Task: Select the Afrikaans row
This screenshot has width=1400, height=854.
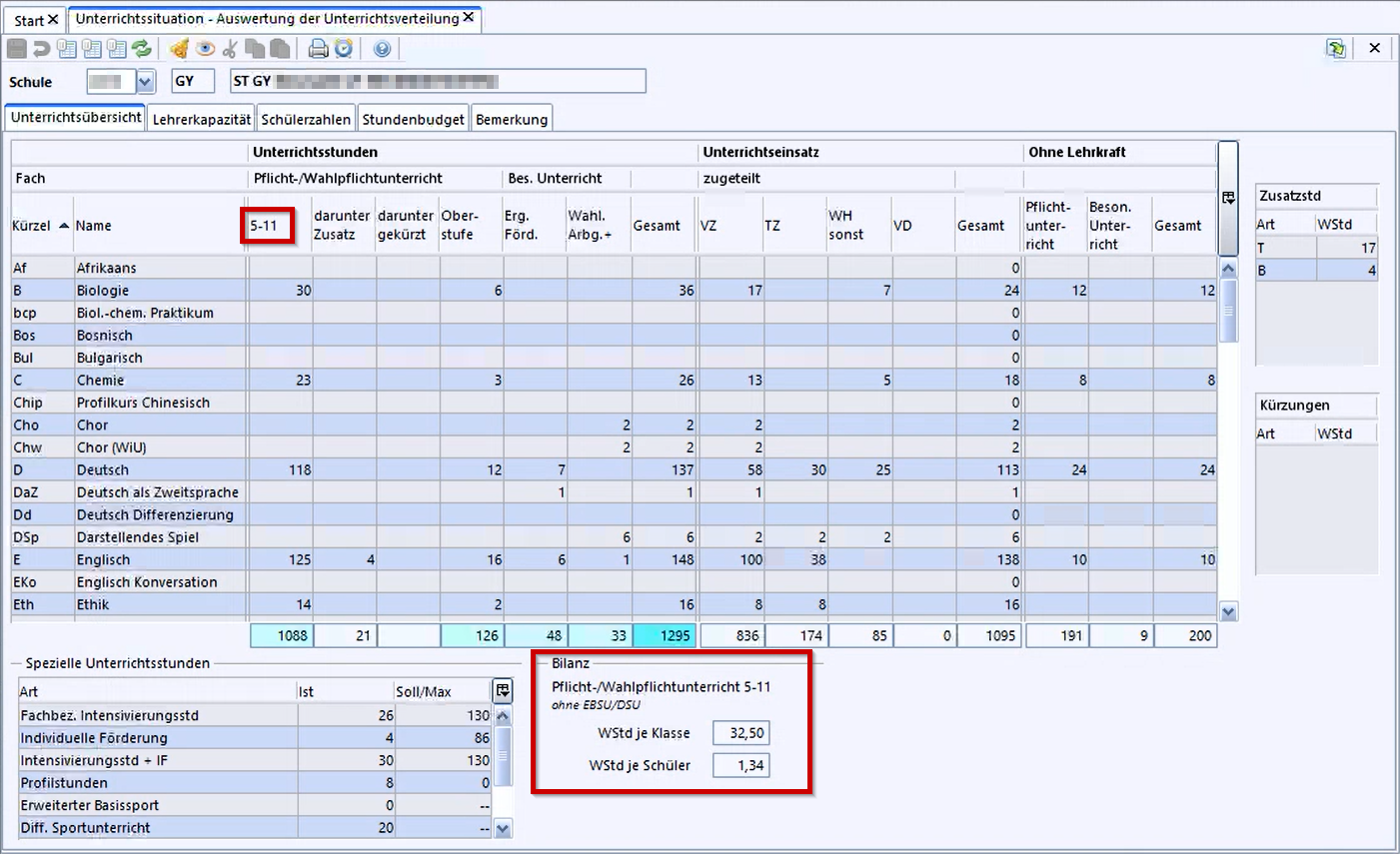Action: [614, 268]
